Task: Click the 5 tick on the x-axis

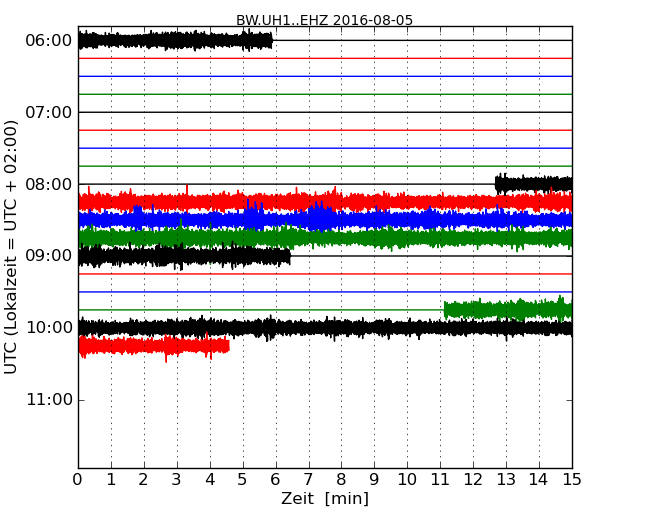Action: tap(243, 480)
